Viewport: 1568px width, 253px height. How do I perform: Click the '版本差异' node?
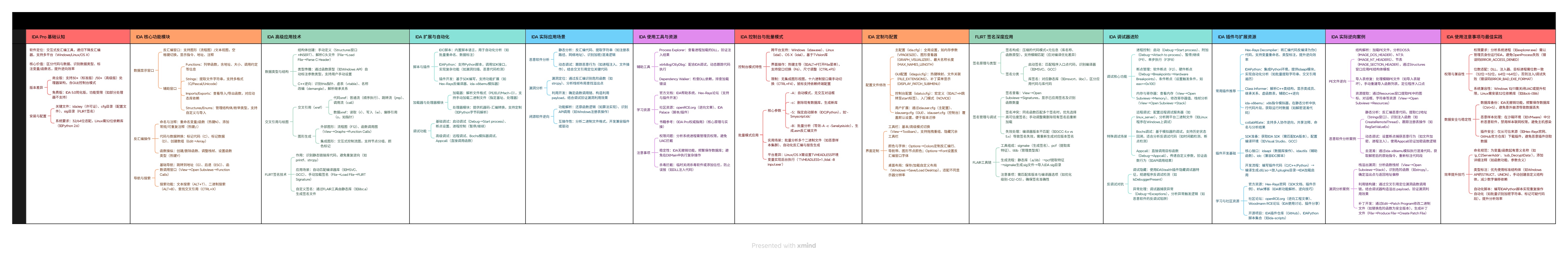point(36,87)
